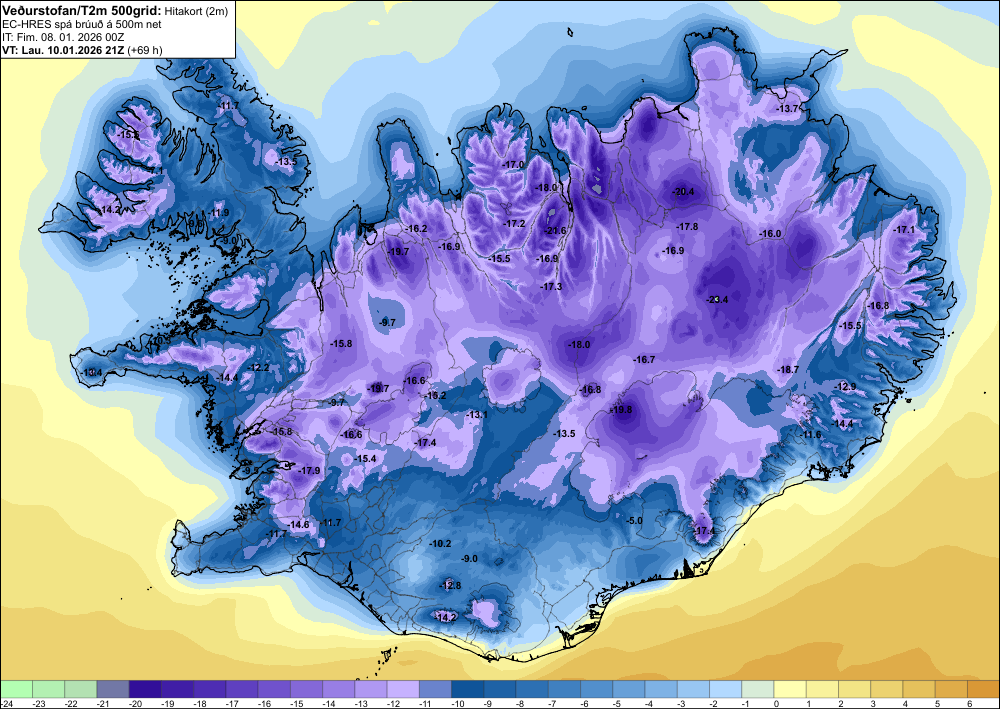Select the -11.6 reading
Screen dimensions: 1000x709
811,435
